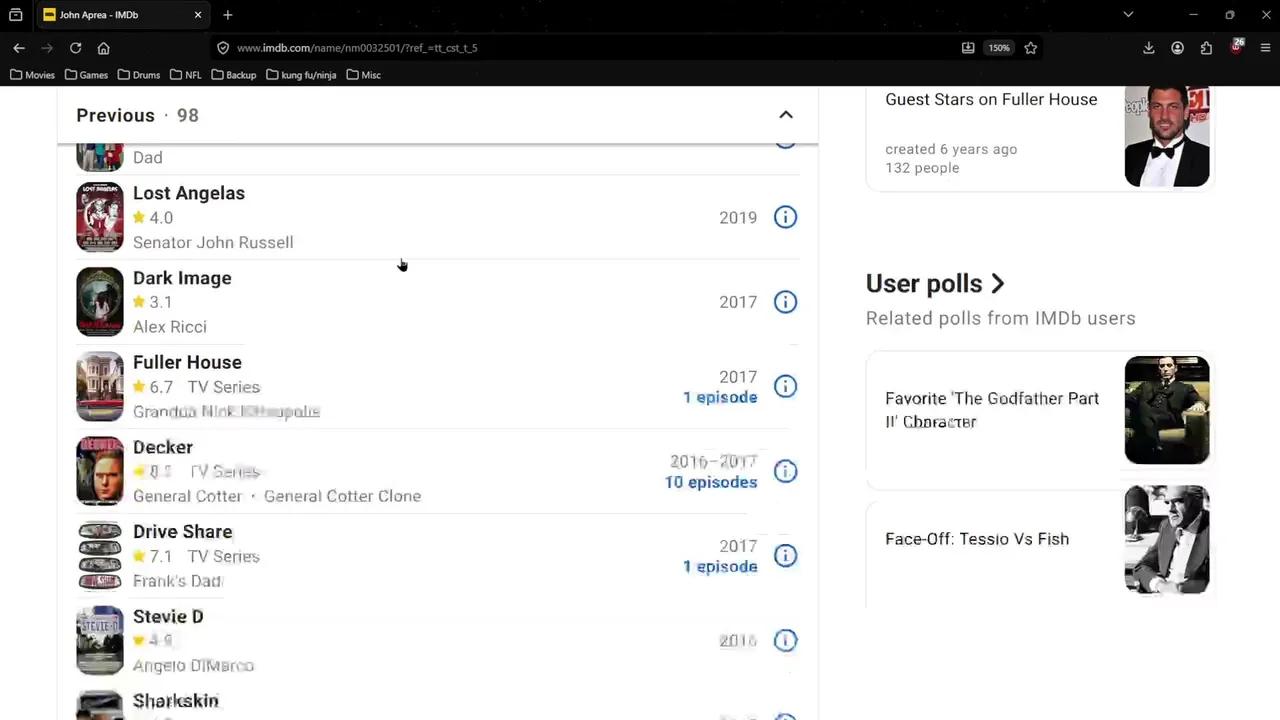This screenshot has height=720, width=1280.
Task: Open the Lost Angelas title link
Action: click(189, 193)
